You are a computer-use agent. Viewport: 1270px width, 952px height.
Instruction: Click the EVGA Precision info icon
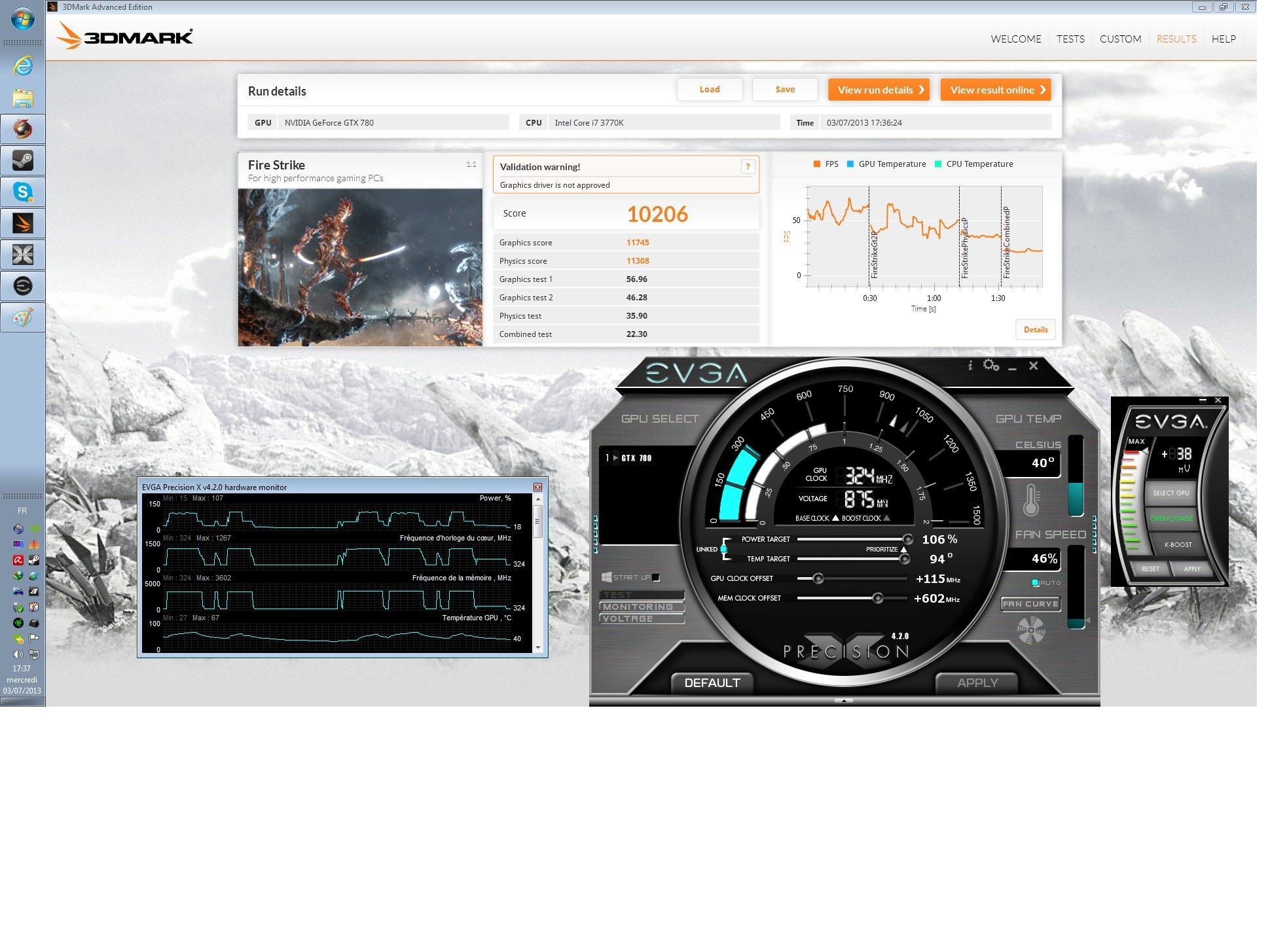point(970,366)
